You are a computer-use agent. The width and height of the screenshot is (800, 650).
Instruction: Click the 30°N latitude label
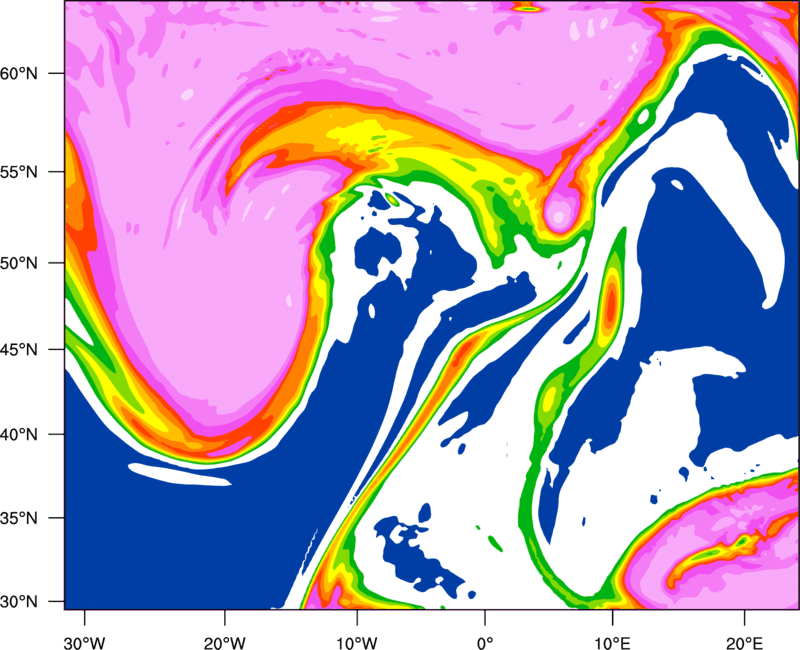[19, 602]
